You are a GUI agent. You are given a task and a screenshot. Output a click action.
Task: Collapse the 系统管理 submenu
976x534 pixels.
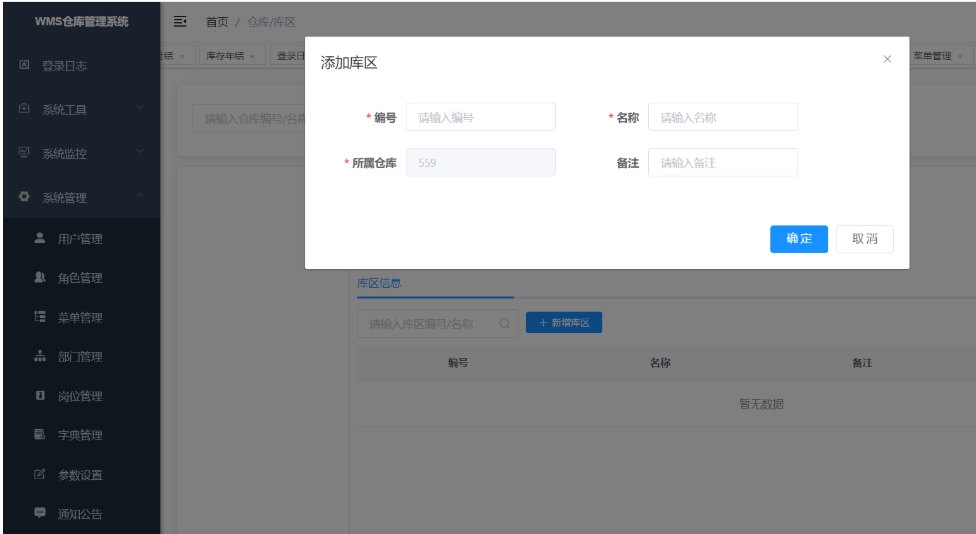pyautogui.click(x=140, y=197)
